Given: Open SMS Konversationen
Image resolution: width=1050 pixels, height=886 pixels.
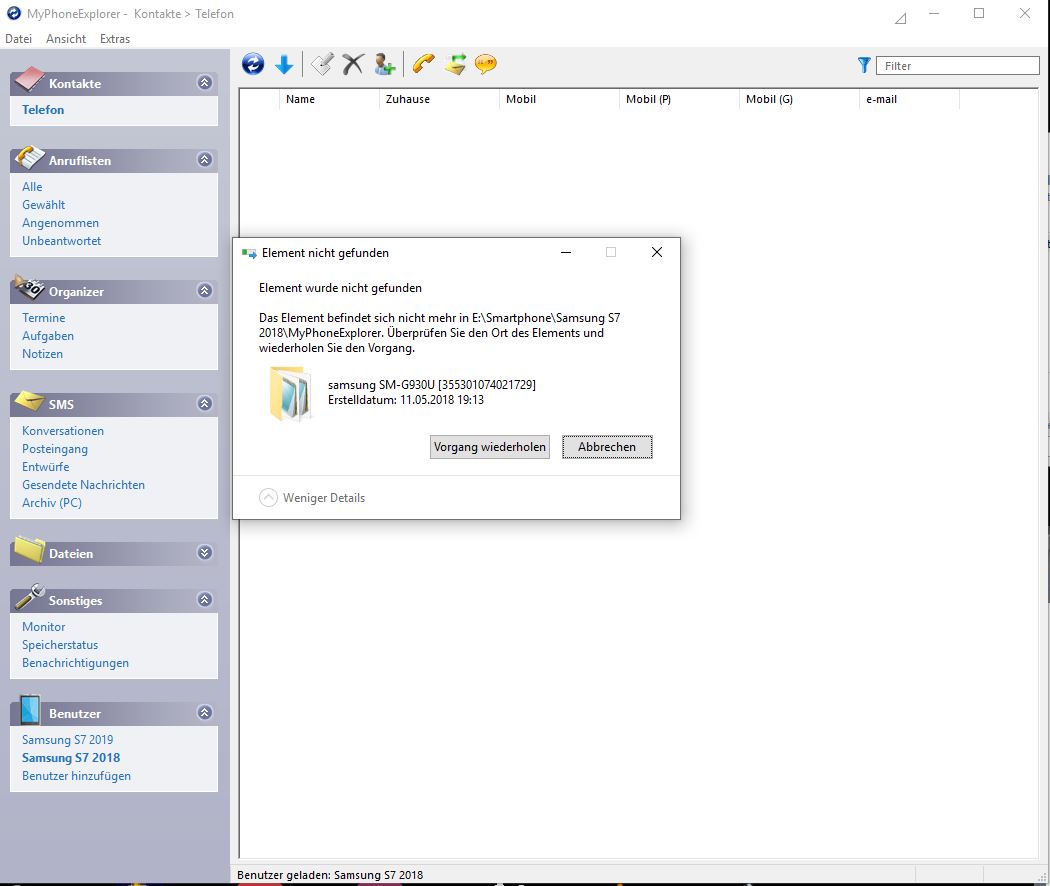Looking at the screenshot, I should 63,431.
